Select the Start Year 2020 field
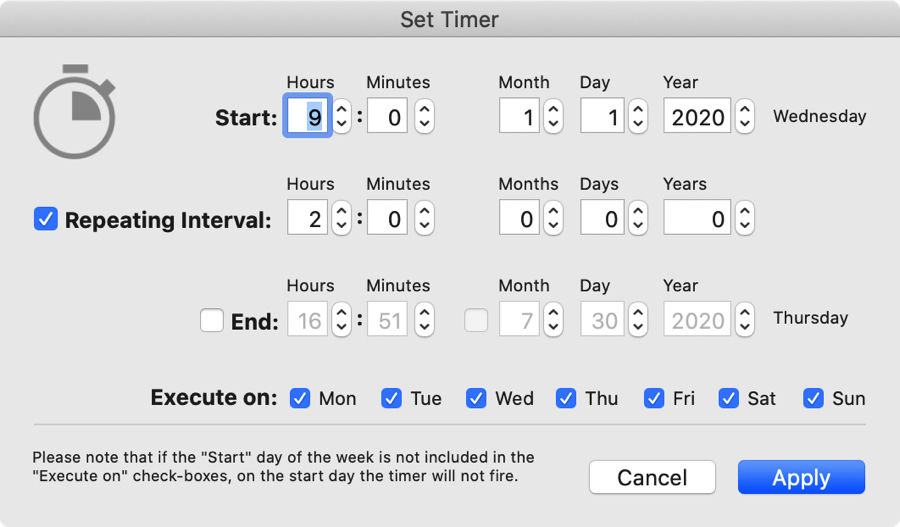The image size is (900, 527). click(x=697, y=117)
